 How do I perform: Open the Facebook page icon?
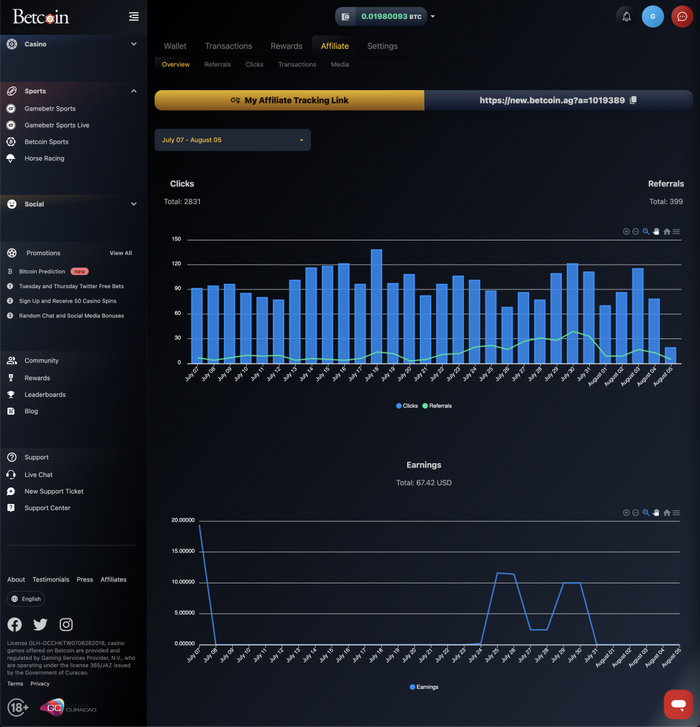coord(14,625)
